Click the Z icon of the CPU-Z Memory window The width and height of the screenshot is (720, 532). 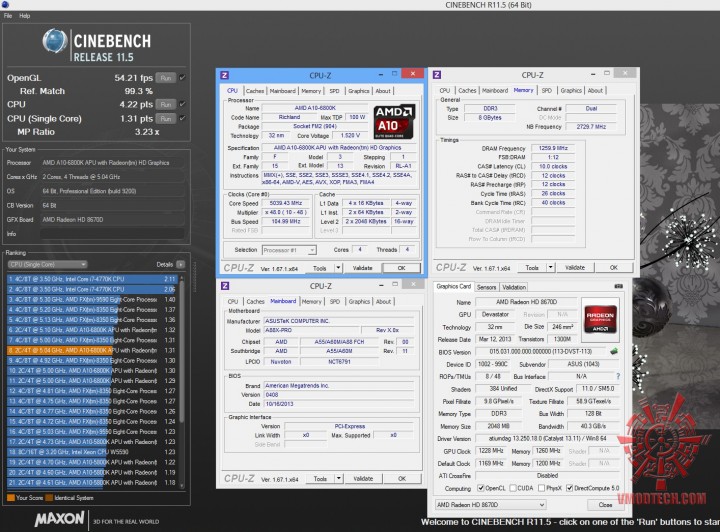click(437, 74)
